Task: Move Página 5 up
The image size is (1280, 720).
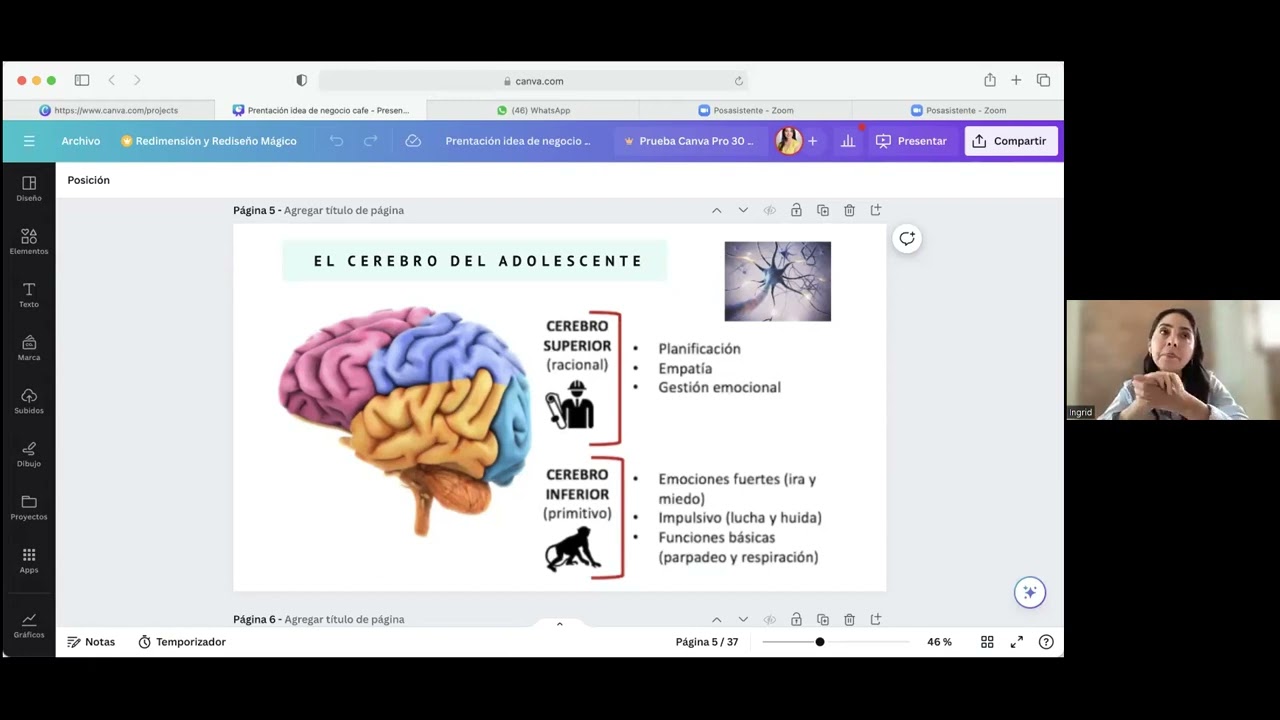Action: click(716, 210)
